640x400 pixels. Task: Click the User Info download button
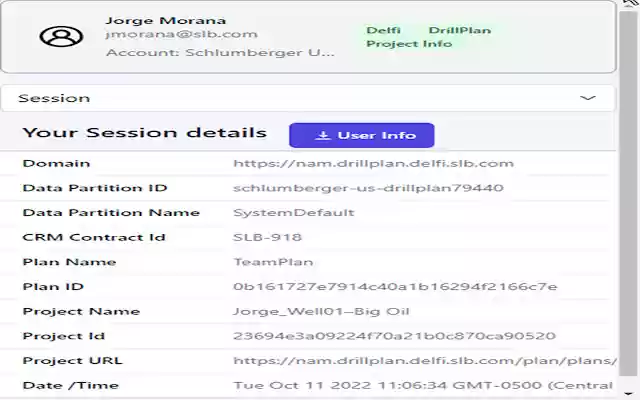pos(362,135)
